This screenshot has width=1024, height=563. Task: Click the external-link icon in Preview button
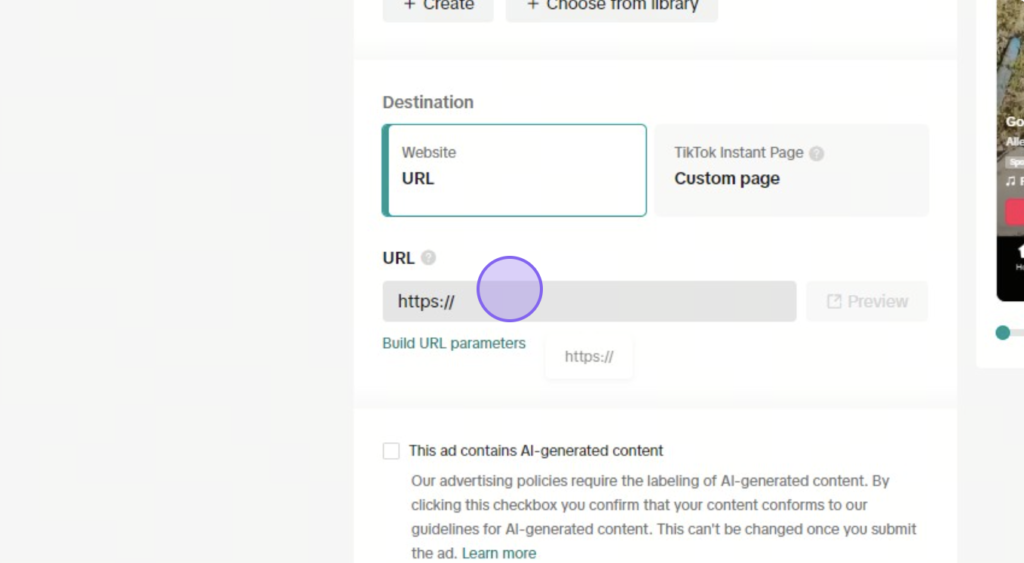[x=834, y=301]
